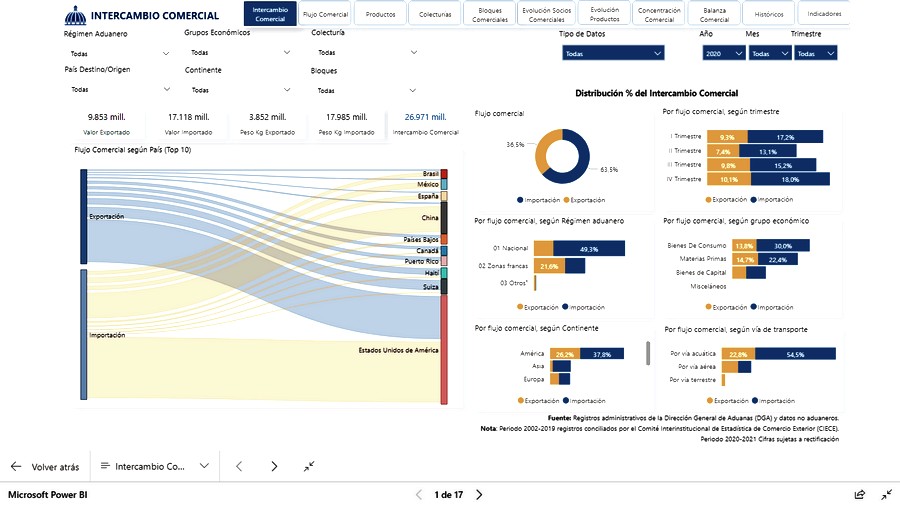The image size is (900, 506).
Task: Click the share icon in footer
Action: click(x=859, y=494)
